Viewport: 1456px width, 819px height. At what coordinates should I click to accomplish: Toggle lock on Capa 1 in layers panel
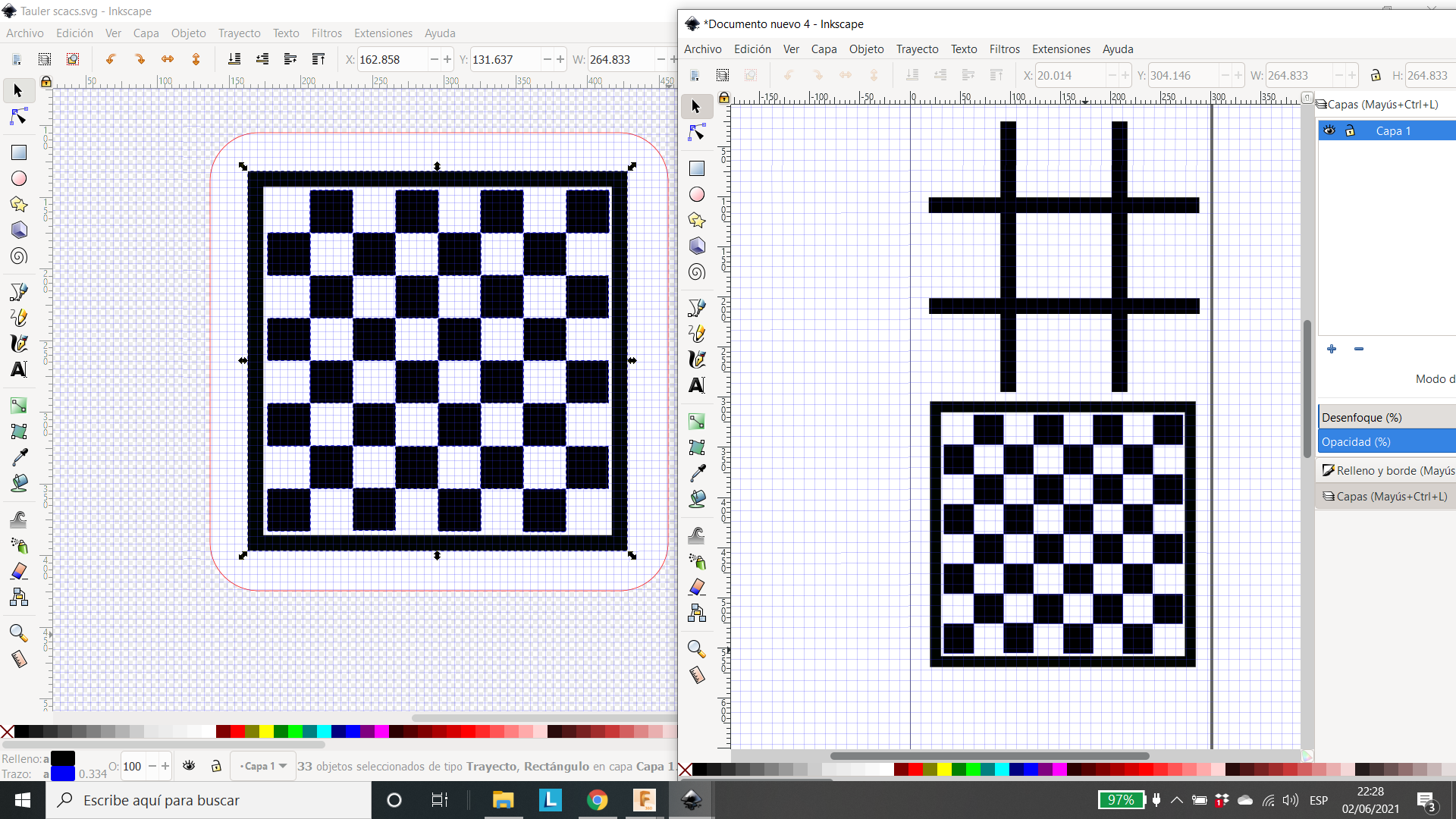1350,130
